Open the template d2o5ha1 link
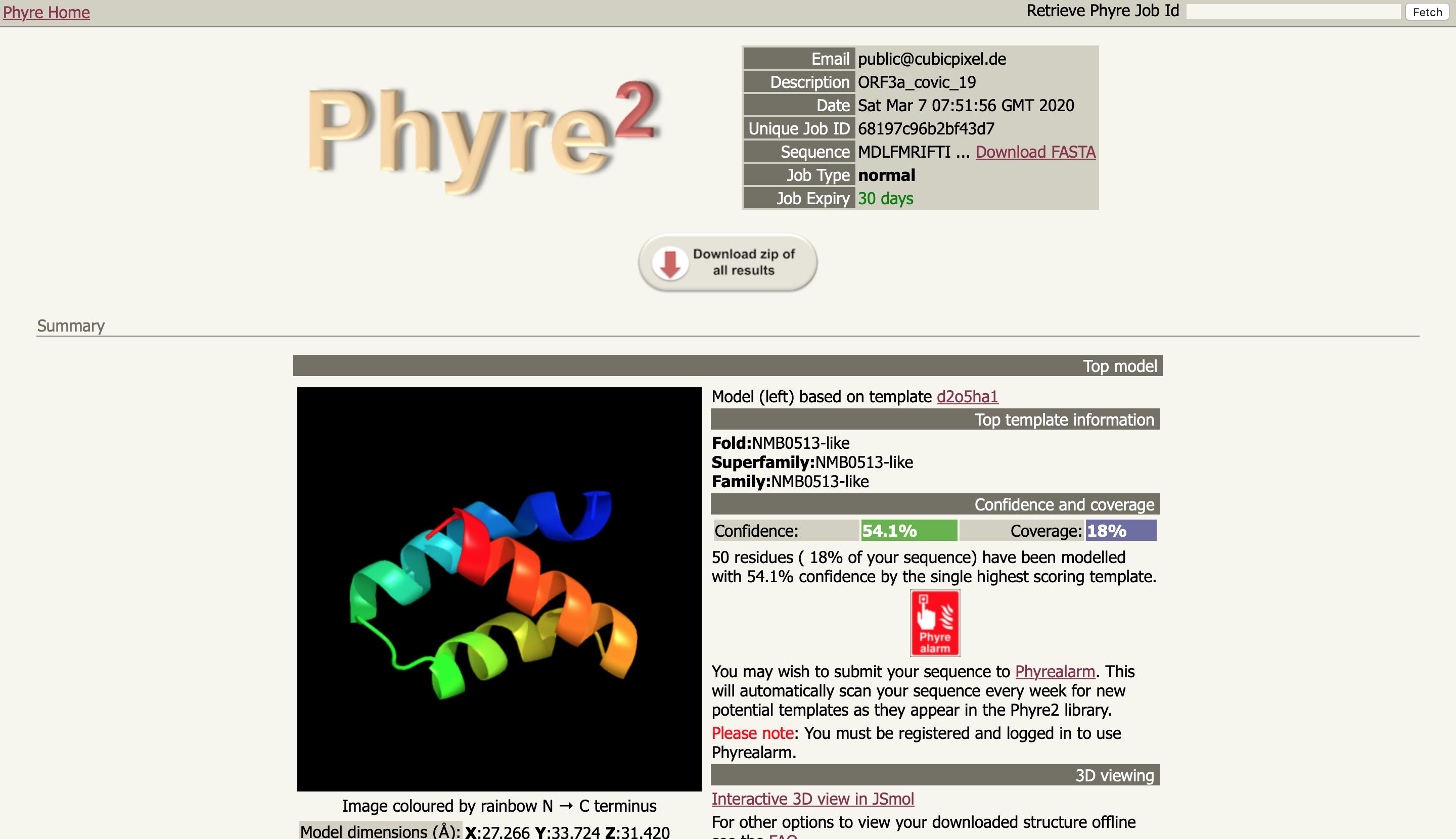This screenshot has width=1456, height=839. (967, 396)
